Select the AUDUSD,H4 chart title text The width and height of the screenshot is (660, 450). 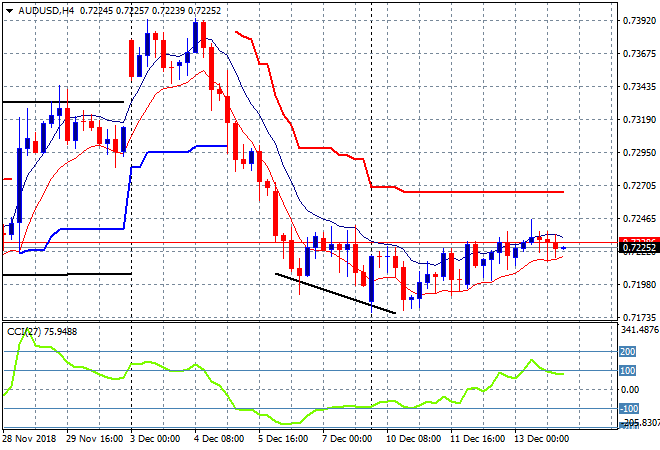(46, 11)
